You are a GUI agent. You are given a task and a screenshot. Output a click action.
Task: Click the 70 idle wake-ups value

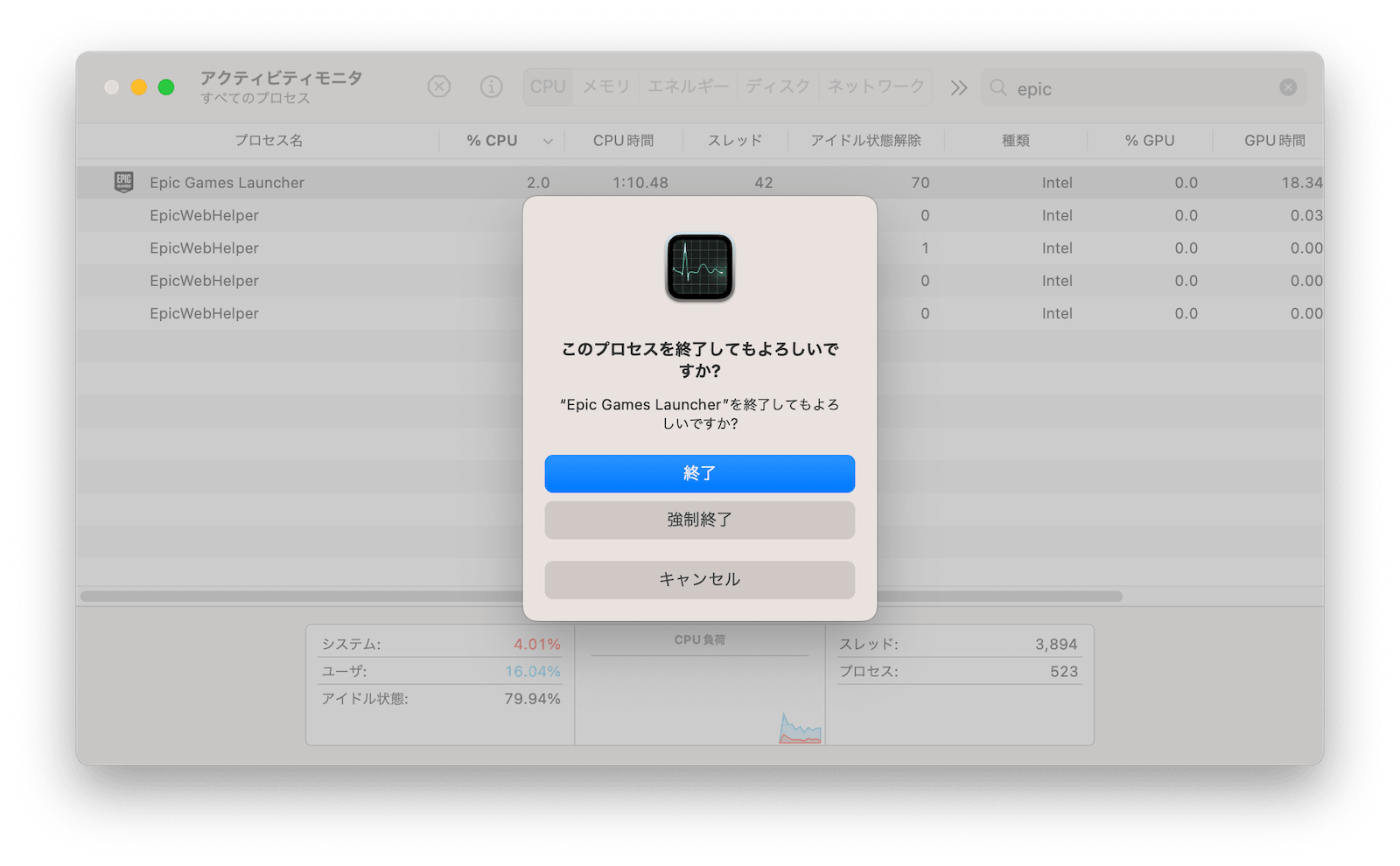click(920, 183)
